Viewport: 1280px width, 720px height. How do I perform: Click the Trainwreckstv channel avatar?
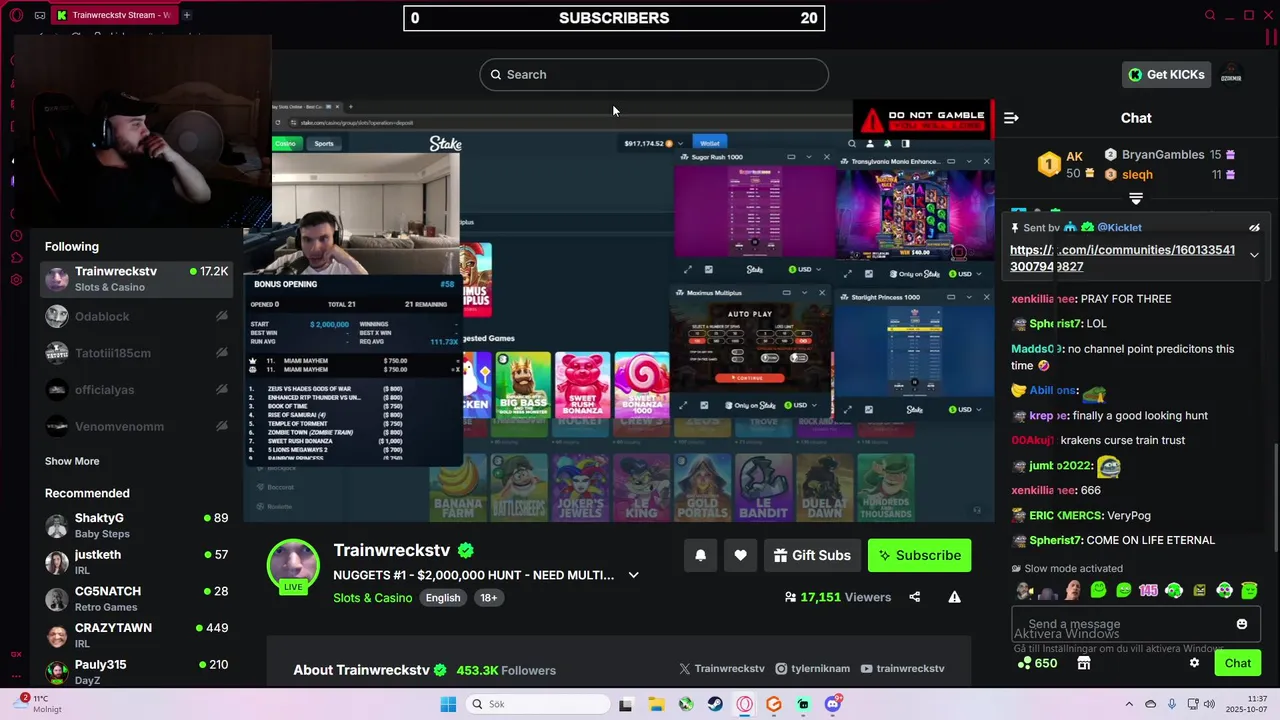(293, 564)
